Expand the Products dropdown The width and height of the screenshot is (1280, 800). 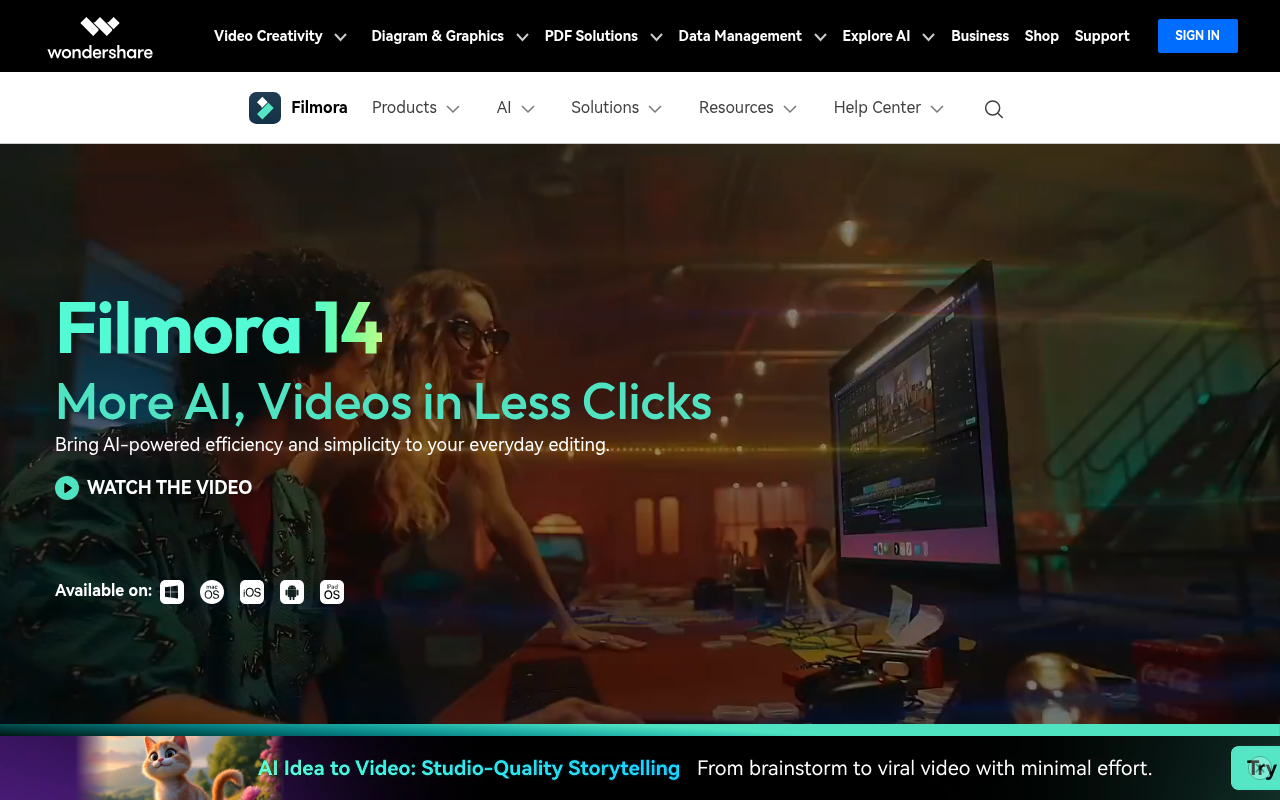pos(416,107)
